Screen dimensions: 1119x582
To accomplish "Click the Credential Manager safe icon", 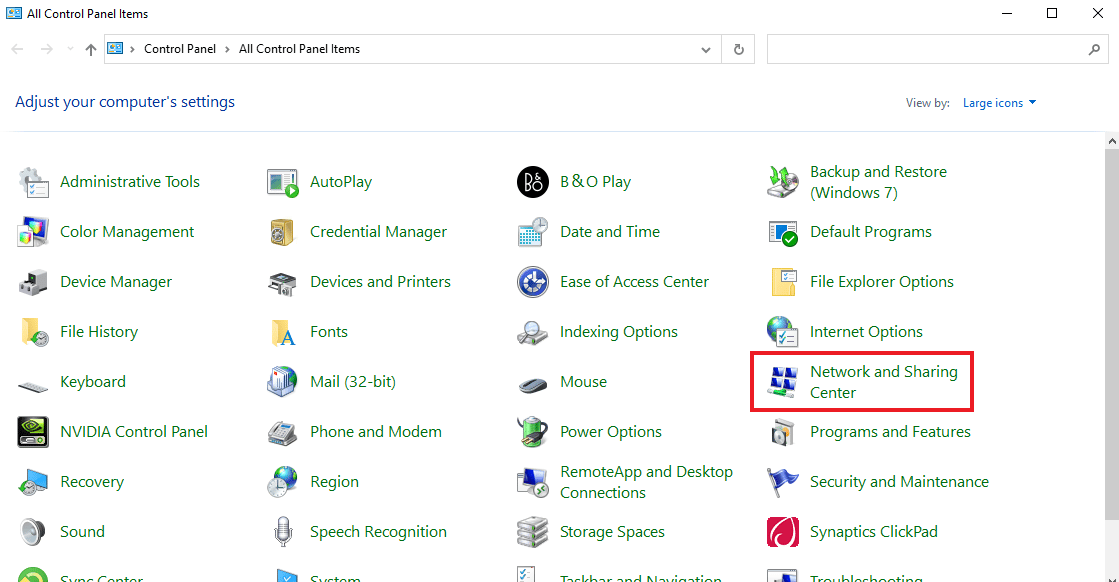I will click(283, 232).
